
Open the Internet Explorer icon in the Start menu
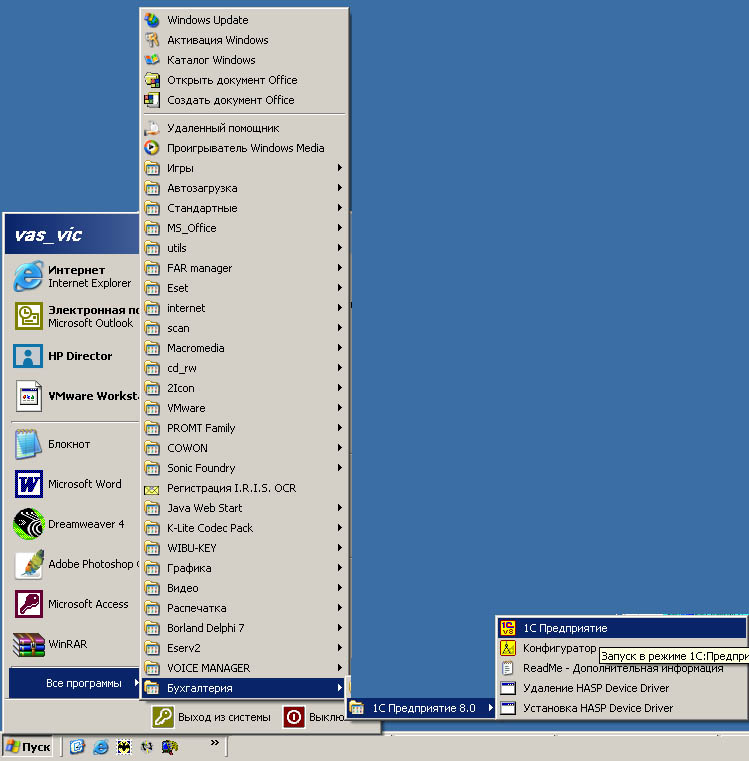pyautogui.click(x=28, y=276)
